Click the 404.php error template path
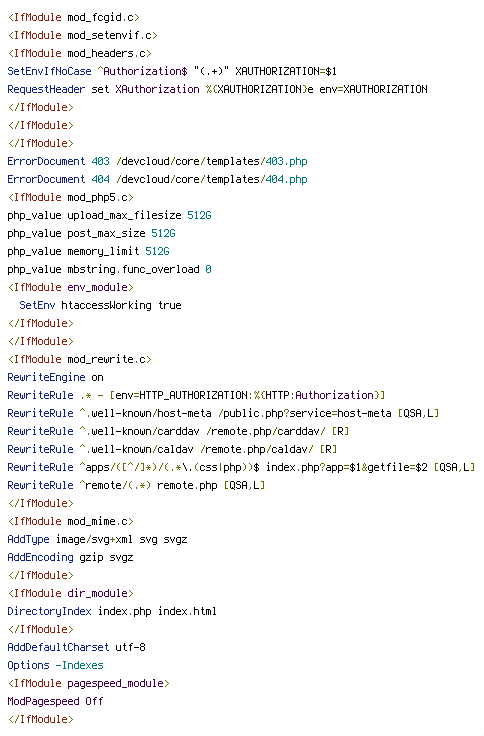This screenshot has height=736, width=484. click(212, 179)
